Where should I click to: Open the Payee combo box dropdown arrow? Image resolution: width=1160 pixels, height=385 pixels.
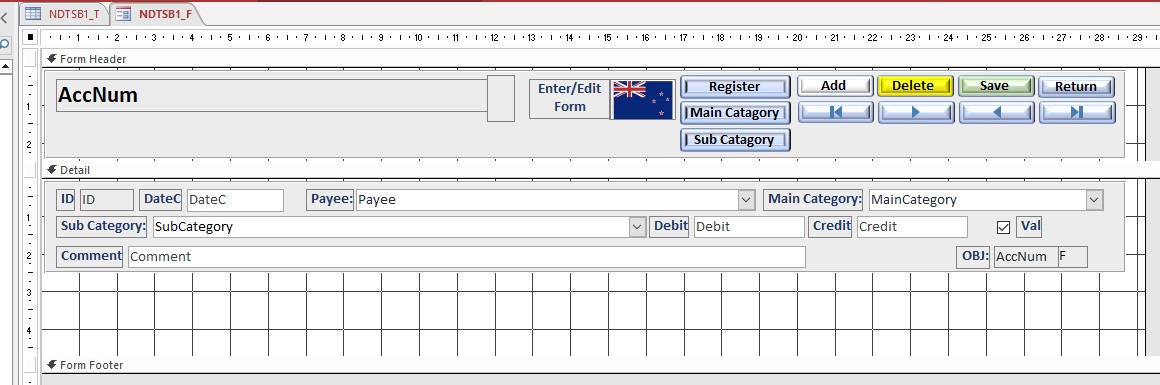point(746,199)
